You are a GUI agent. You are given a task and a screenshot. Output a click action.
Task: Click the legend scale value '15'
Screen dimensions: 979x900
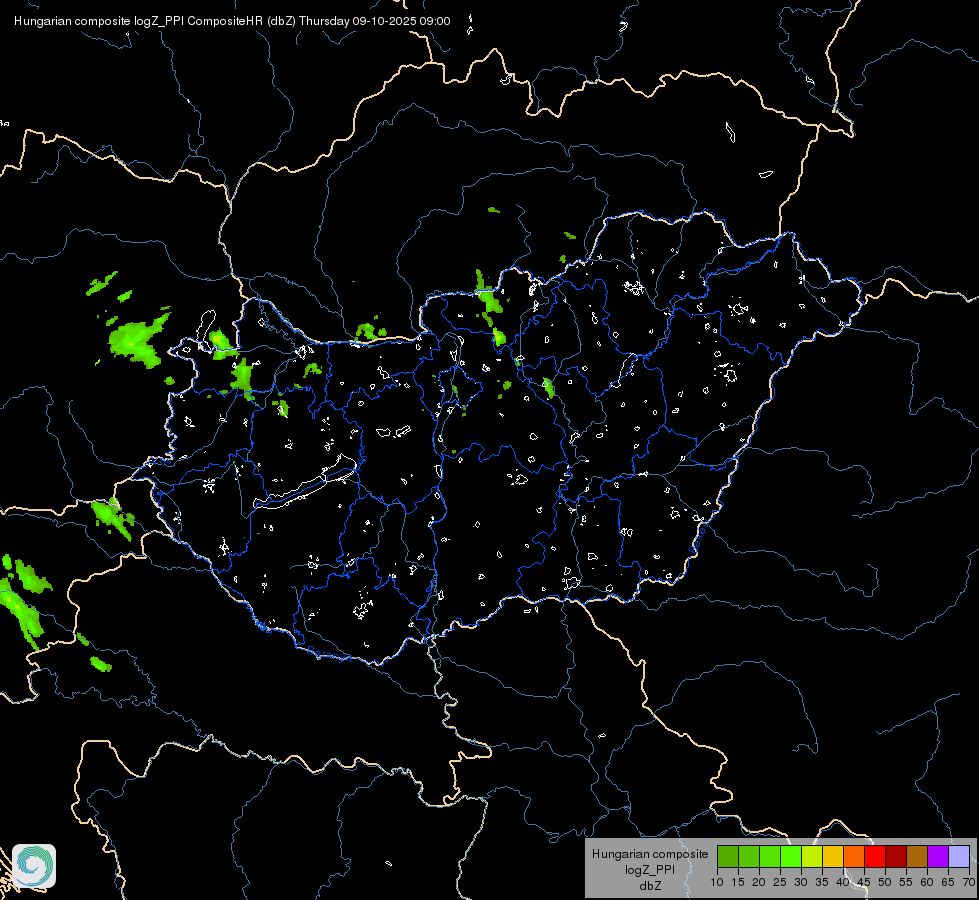[738, 882]
